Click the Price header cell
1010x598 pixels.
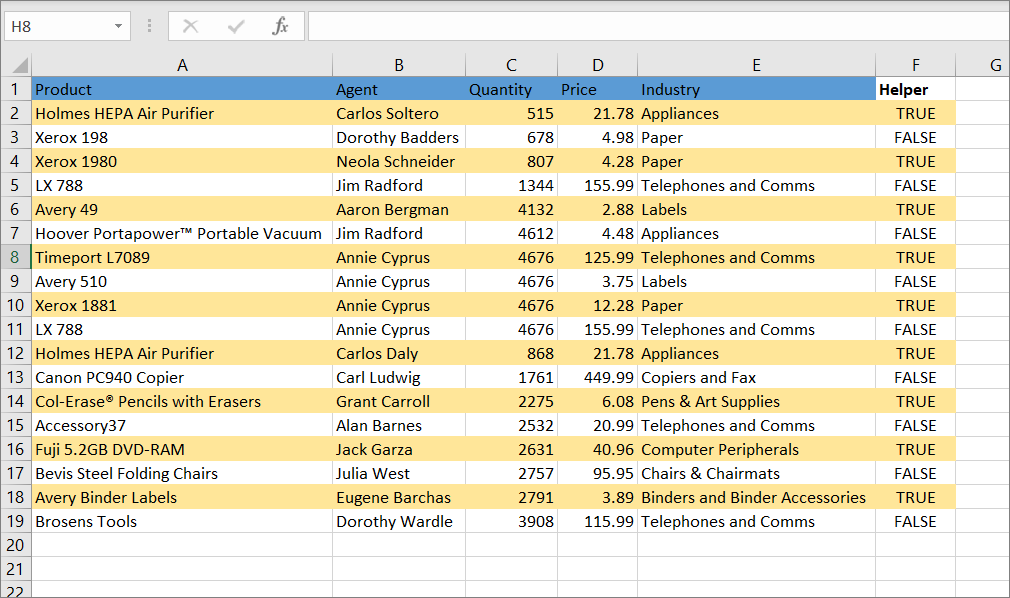coord(598,89)
